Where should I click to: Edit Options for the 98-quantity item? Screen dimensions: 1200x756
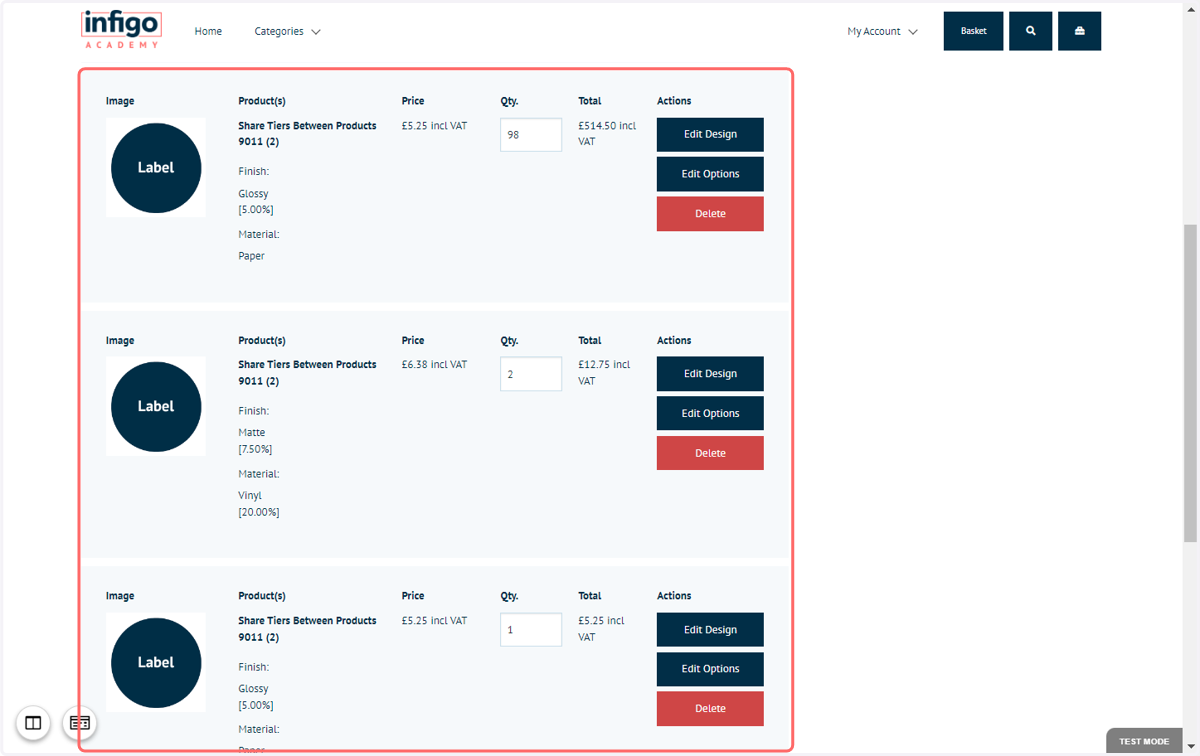click(710, 174)
